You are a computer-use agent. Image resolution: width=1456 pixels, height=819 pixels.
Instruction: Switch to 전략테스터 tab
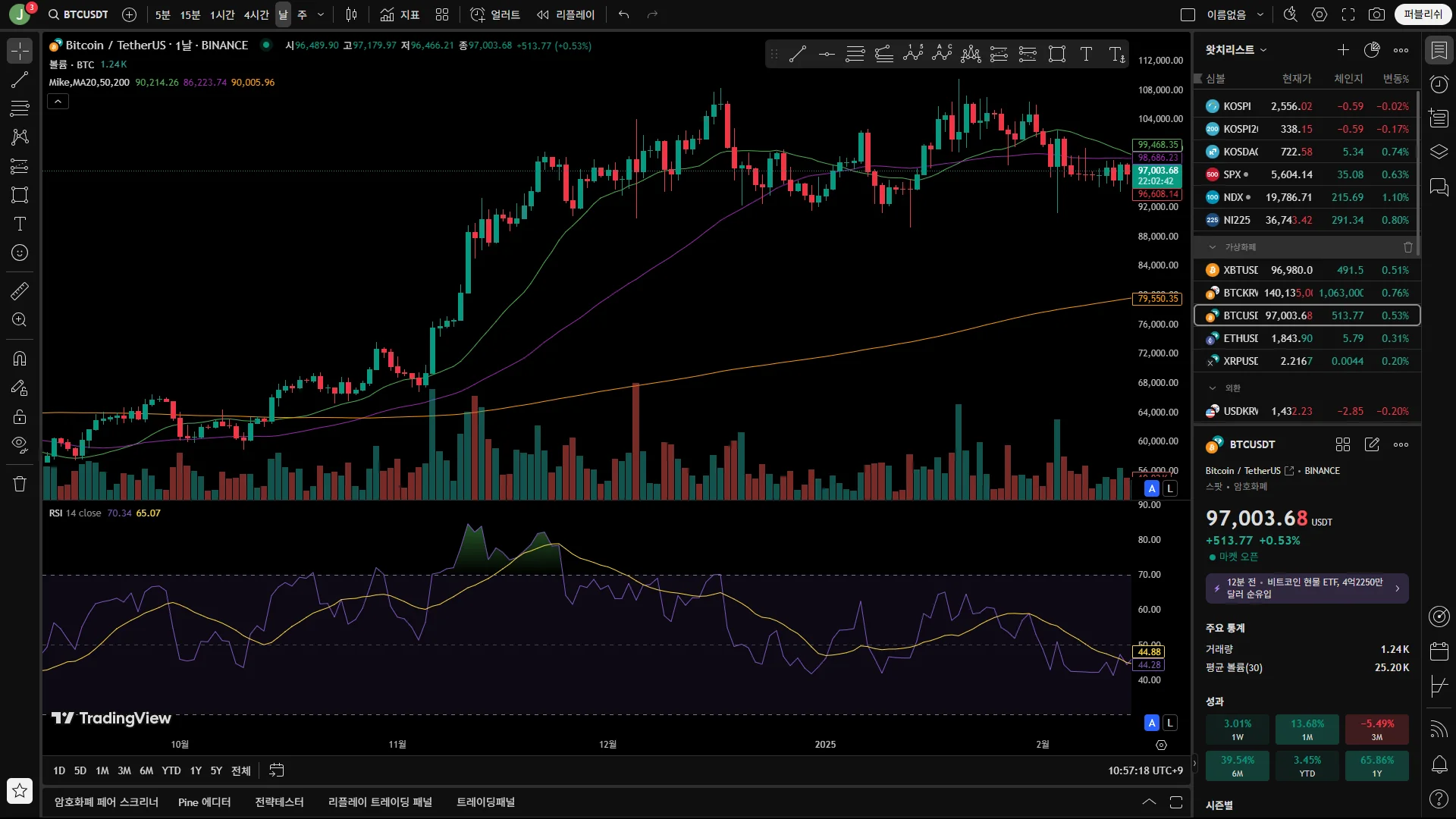[279, 802]
